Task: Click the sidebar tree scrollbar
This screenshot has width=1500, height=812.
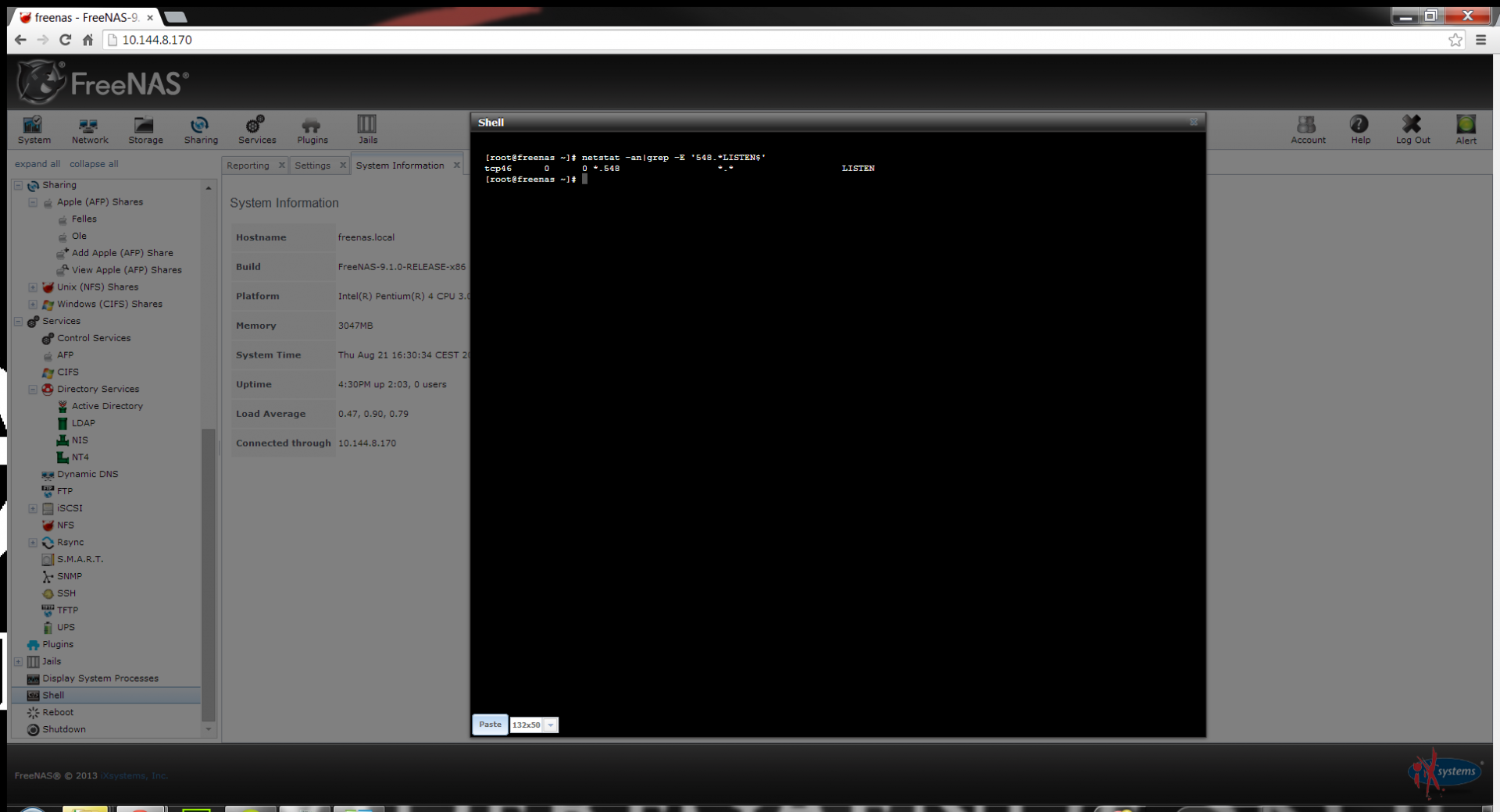Action: pyautogui.click(x=209, y=574)
